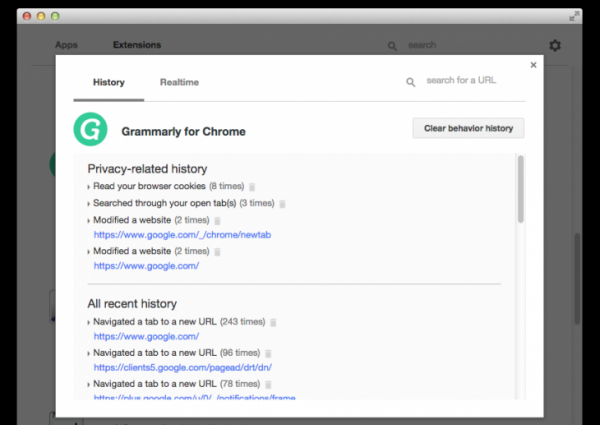Click the green zoom window button
This screenshot has height=425, width=600.
click(x=55, y=16)
